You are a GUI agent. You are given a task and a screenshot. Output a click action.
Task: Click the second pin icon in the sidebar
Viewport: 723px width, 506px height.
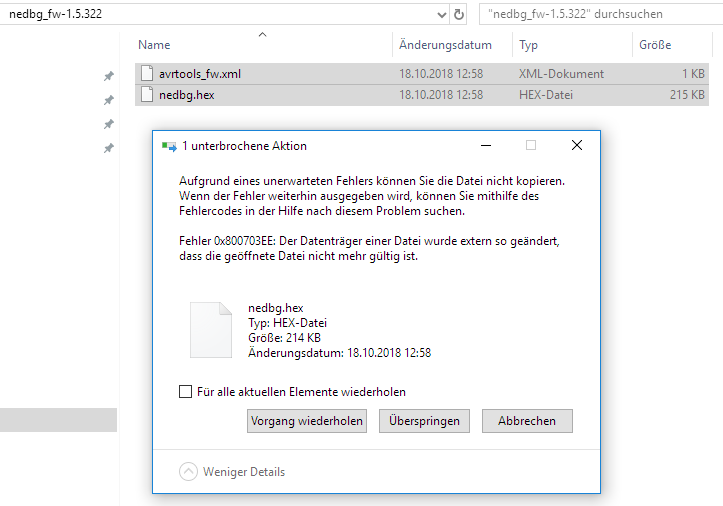point(108,100)
